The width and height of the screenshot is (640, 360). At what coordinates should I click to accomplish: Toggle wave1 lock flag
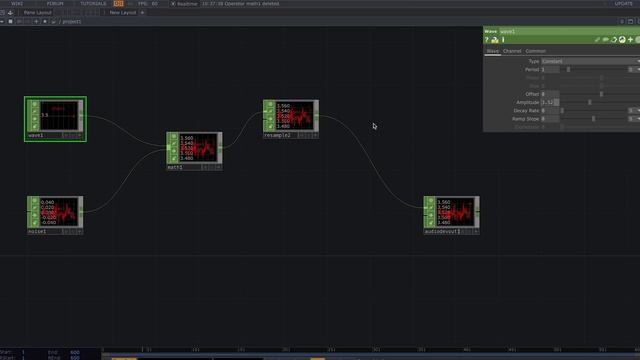(x=35, y=119)
